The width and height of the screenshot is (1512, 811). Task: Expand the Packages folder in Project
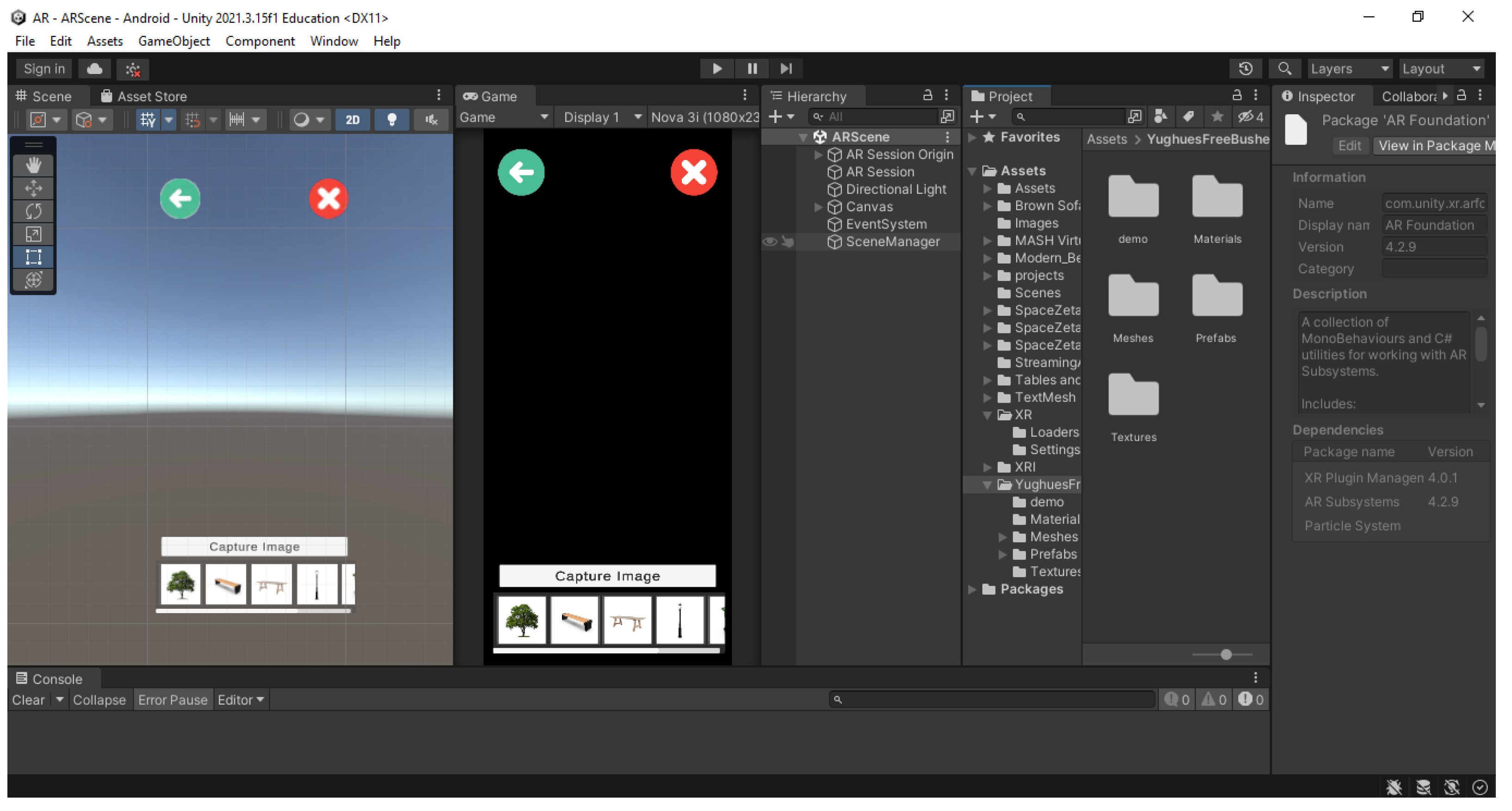(973, 589)
